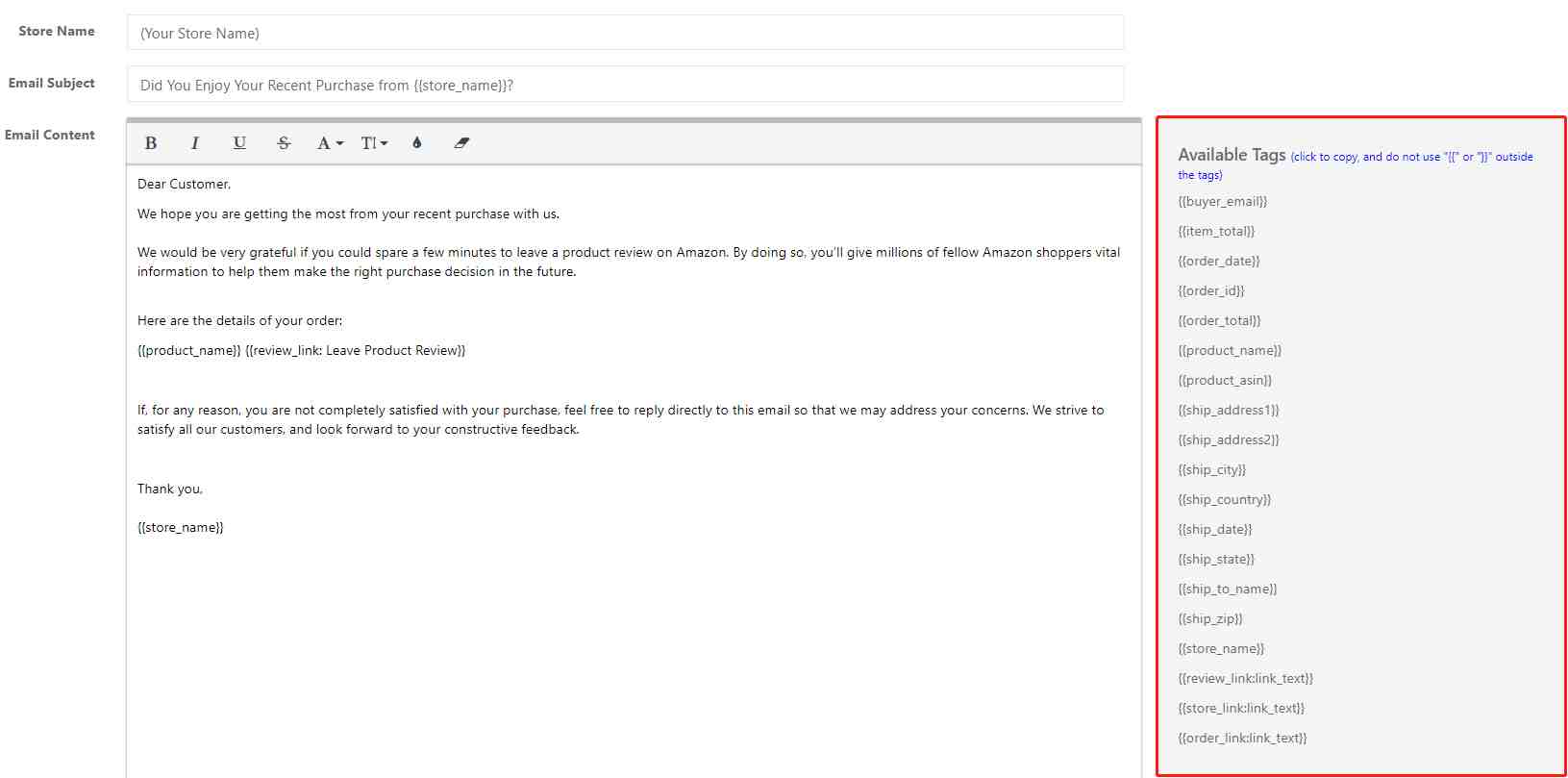Open the text size dropdown
The height and width of the screenshot is (778, 1568).
coord(374,143)
